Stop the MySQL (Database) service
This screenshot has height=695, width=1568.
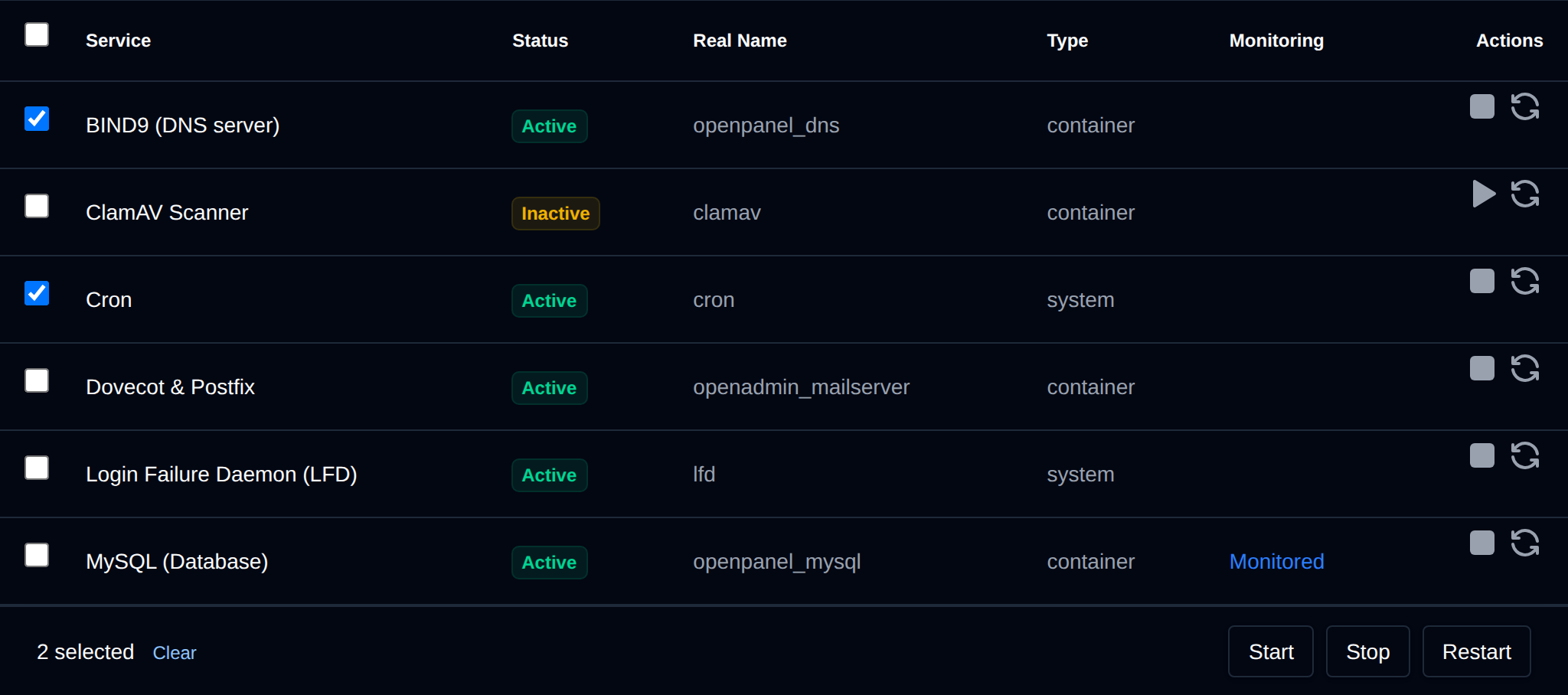1481,543
